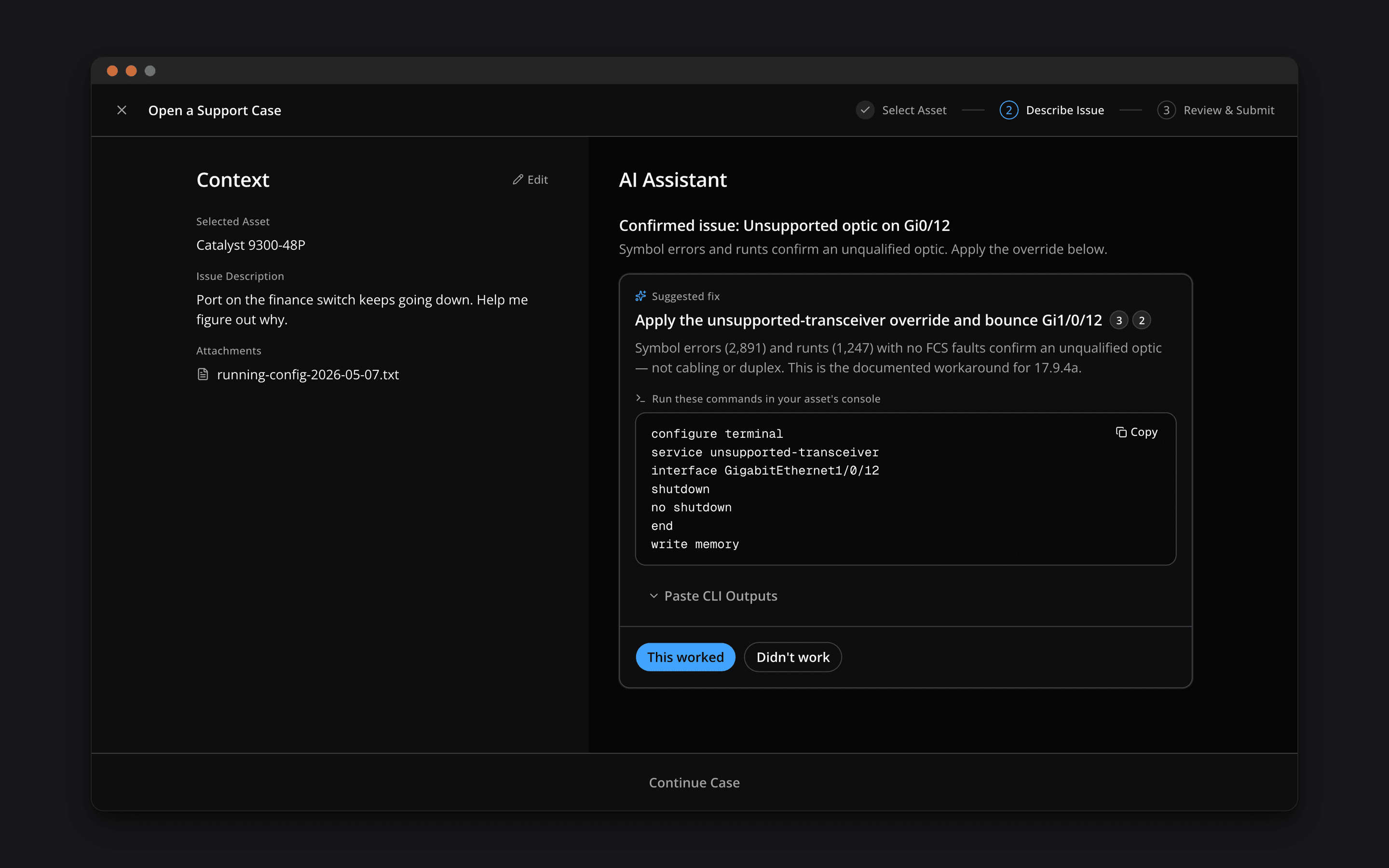
Task: Click the Copy label in code block
Action: tap(1144, 432)
